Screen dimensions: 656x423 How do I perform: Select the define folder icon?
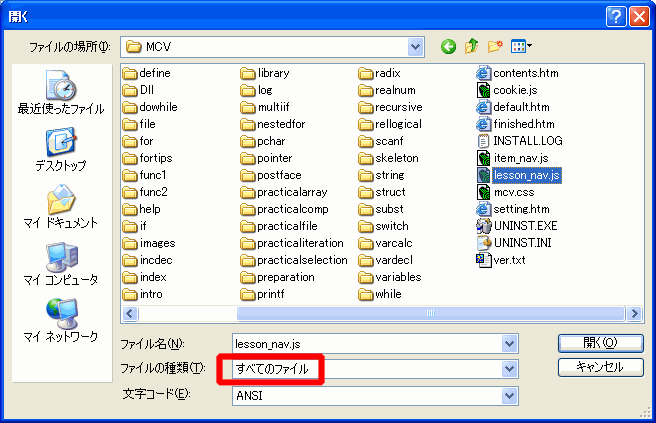point(130,74)
